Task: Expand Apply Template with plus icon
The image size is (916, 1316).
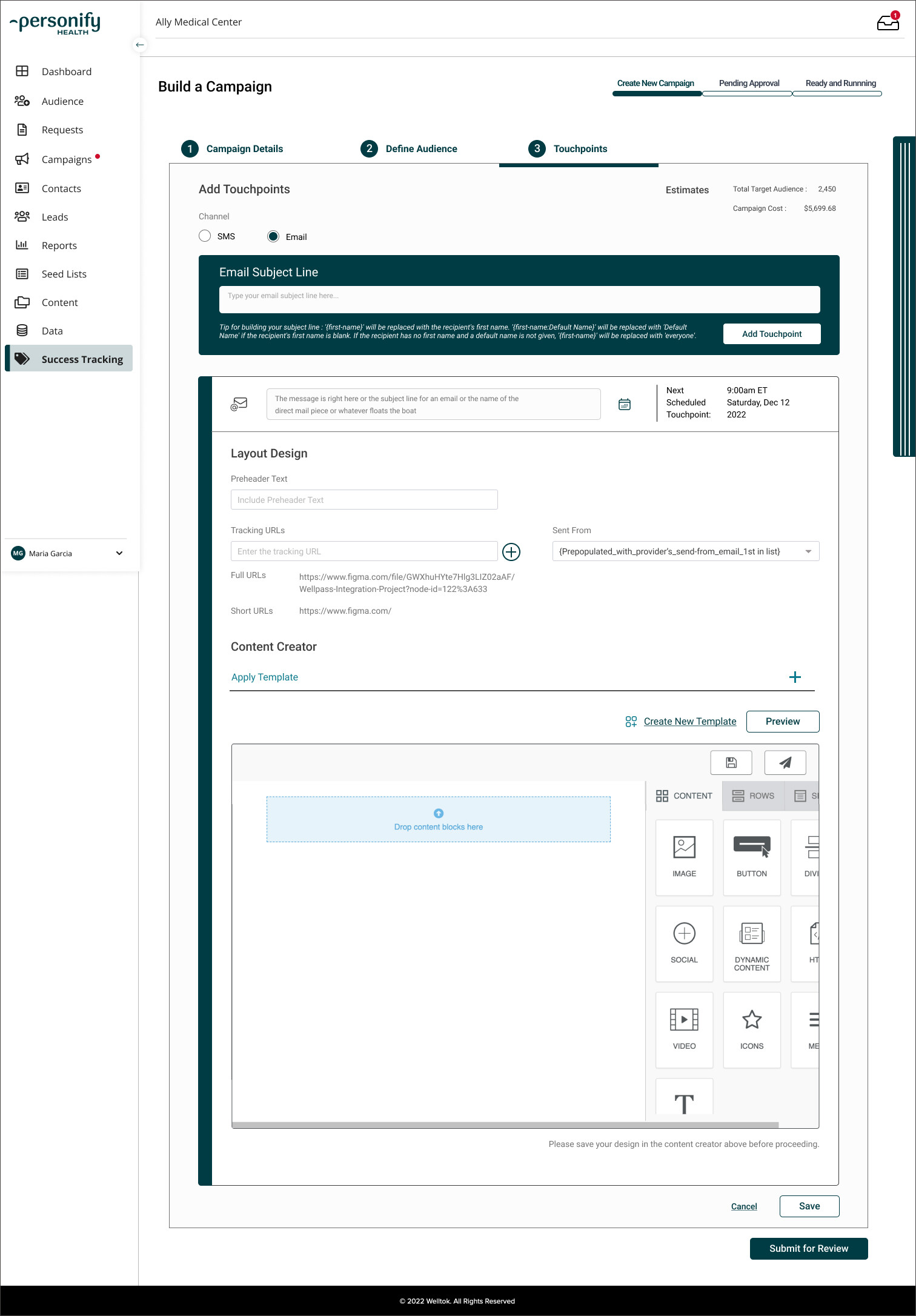Action: [795, 677]
